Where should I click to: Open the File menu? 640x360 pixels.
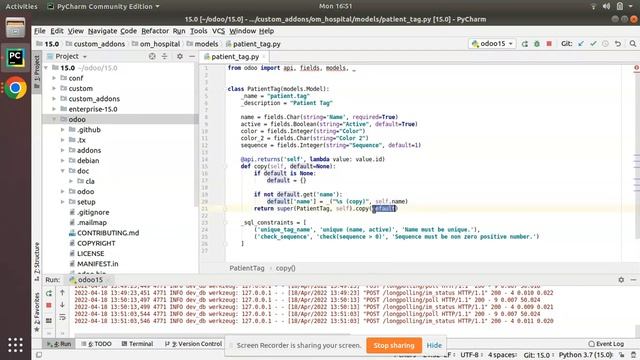click(40, 31)
